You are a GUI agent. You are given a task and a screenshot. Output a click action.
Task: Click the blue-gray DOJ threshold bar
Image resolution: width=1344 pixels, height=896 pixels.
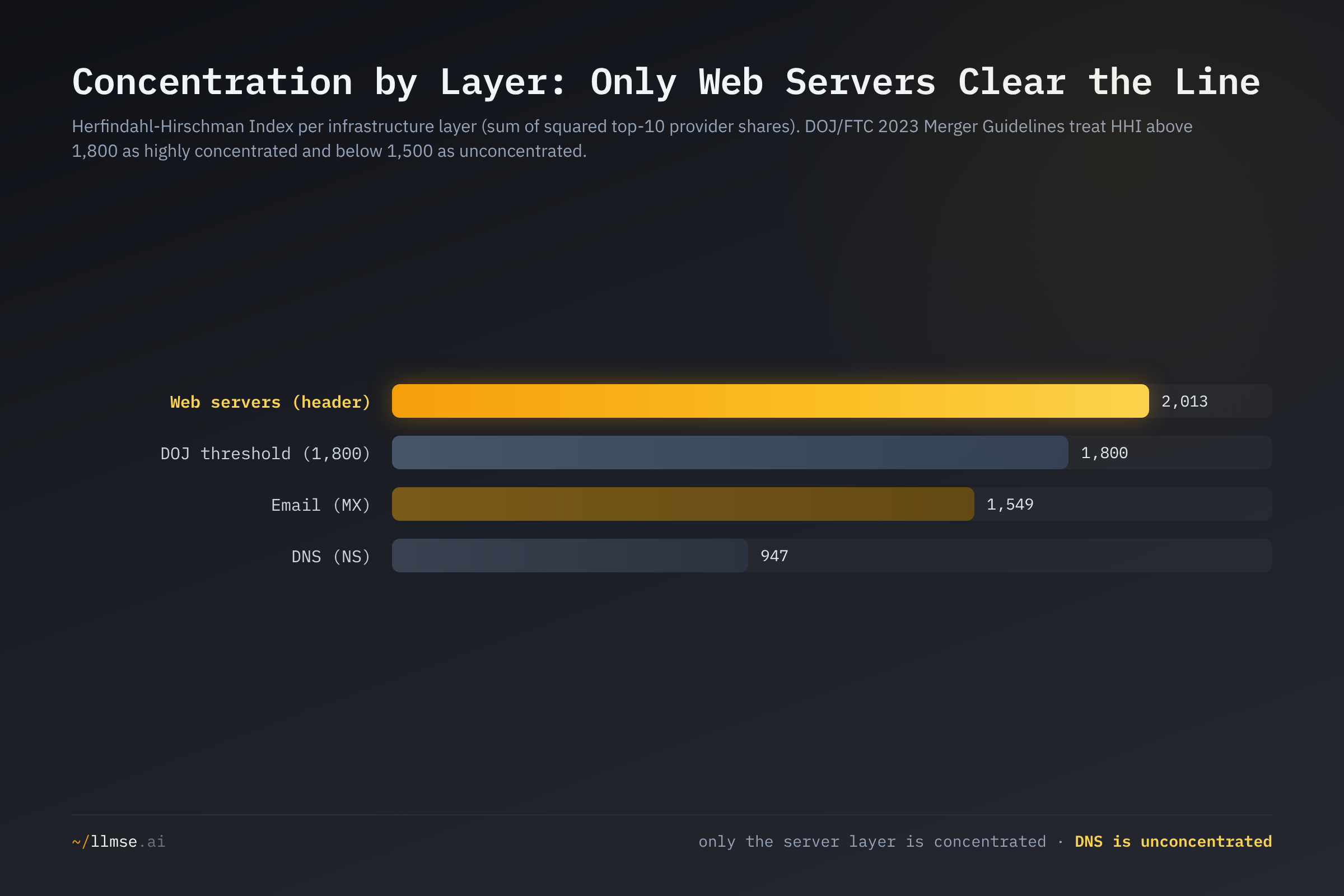(x=730, y=452)
